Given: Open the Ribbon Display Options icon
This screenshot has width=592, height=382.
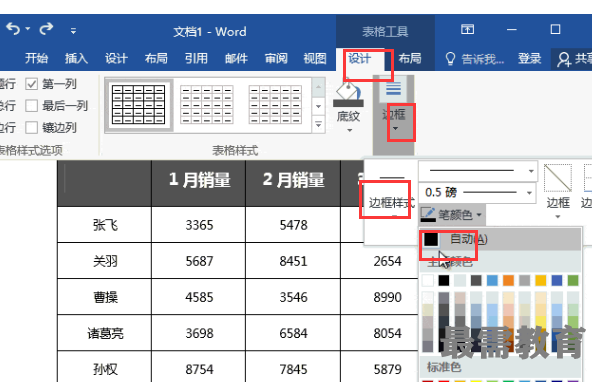Looking at the screenshot, I should click(467, 29).
